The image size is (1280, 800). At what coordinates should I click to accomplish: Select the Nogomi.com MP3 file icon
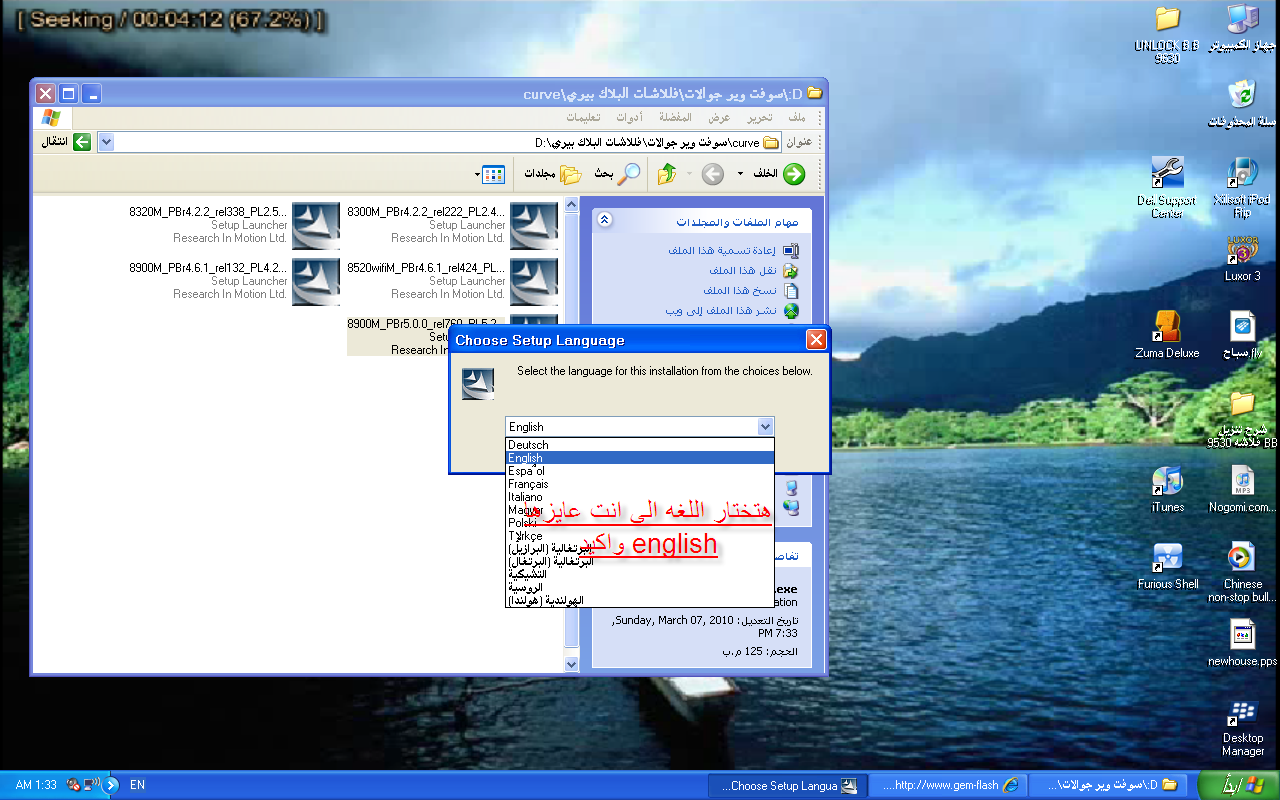(1242, 488)
